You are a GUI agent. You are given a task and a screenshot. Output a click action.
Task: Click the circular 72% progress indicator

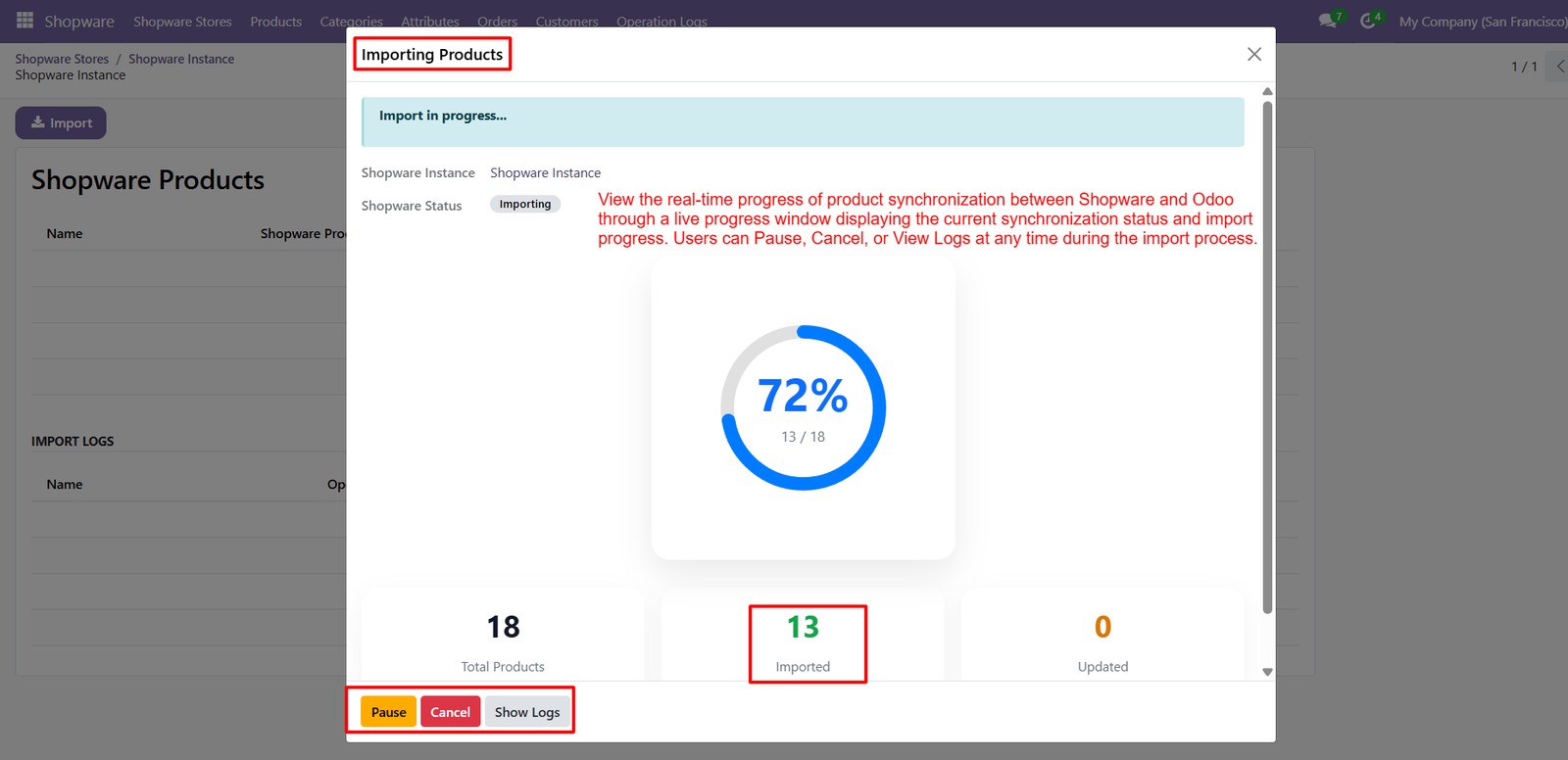click(804, 407)
